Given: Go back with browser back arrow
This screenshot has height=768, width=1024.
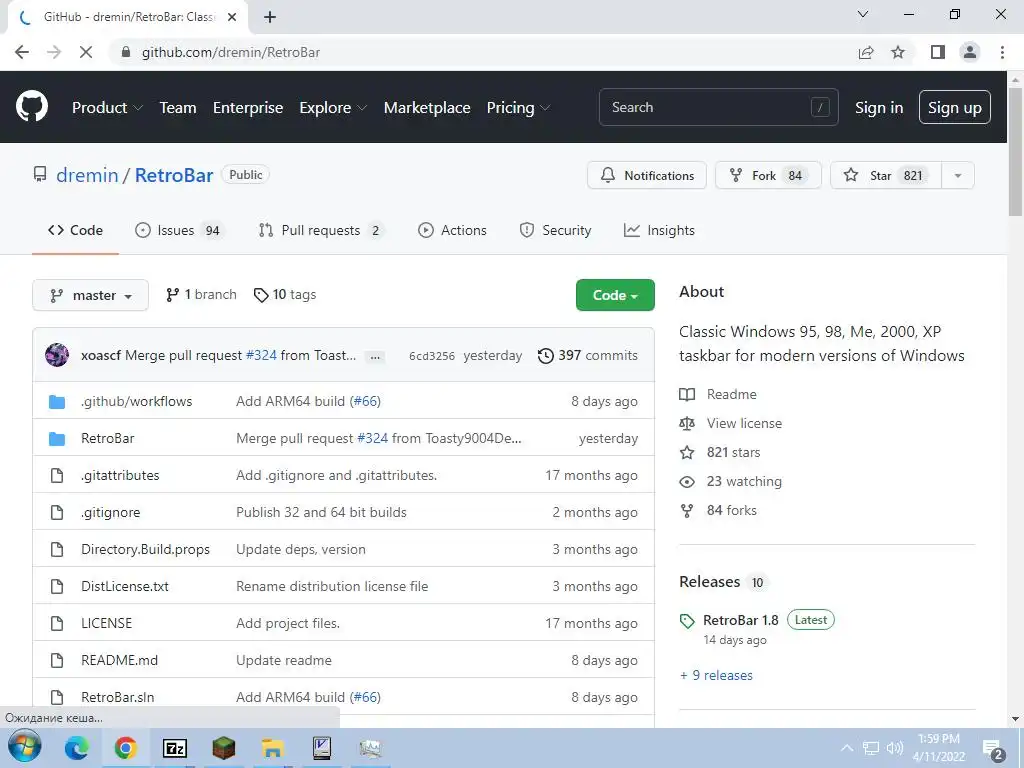Looking at the screenshot, I should 22,52.
